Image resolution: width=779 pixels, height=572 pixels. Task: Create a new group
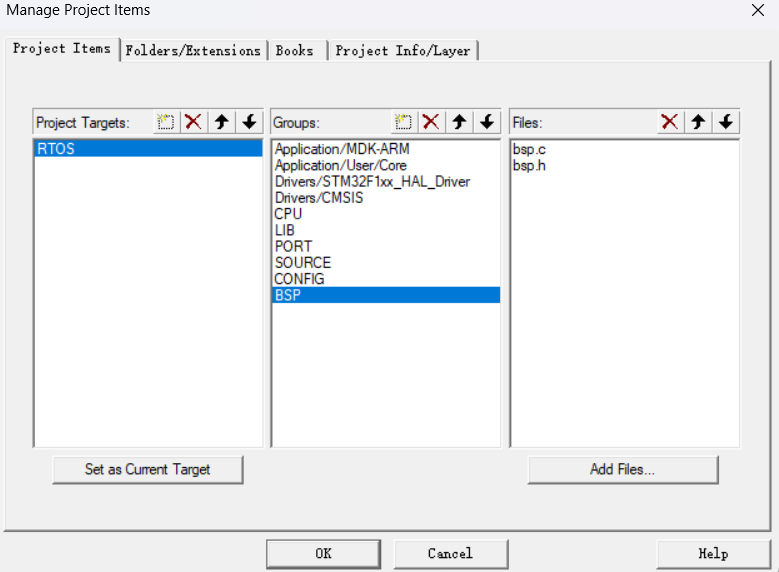[x=403, y=122]
